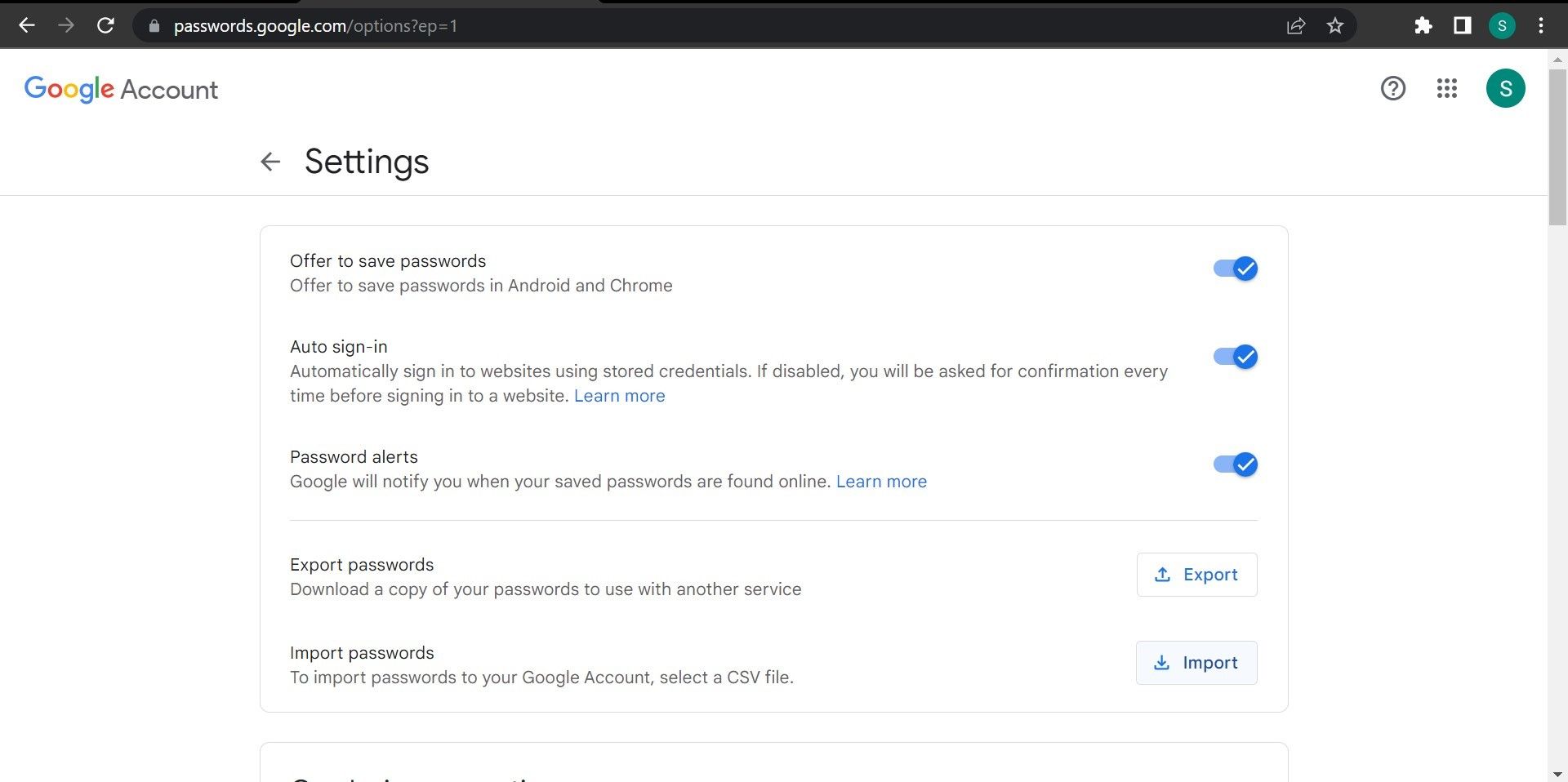Open the side panel icon
This screenshot has height=782, width=1568.
point(1462,25)
